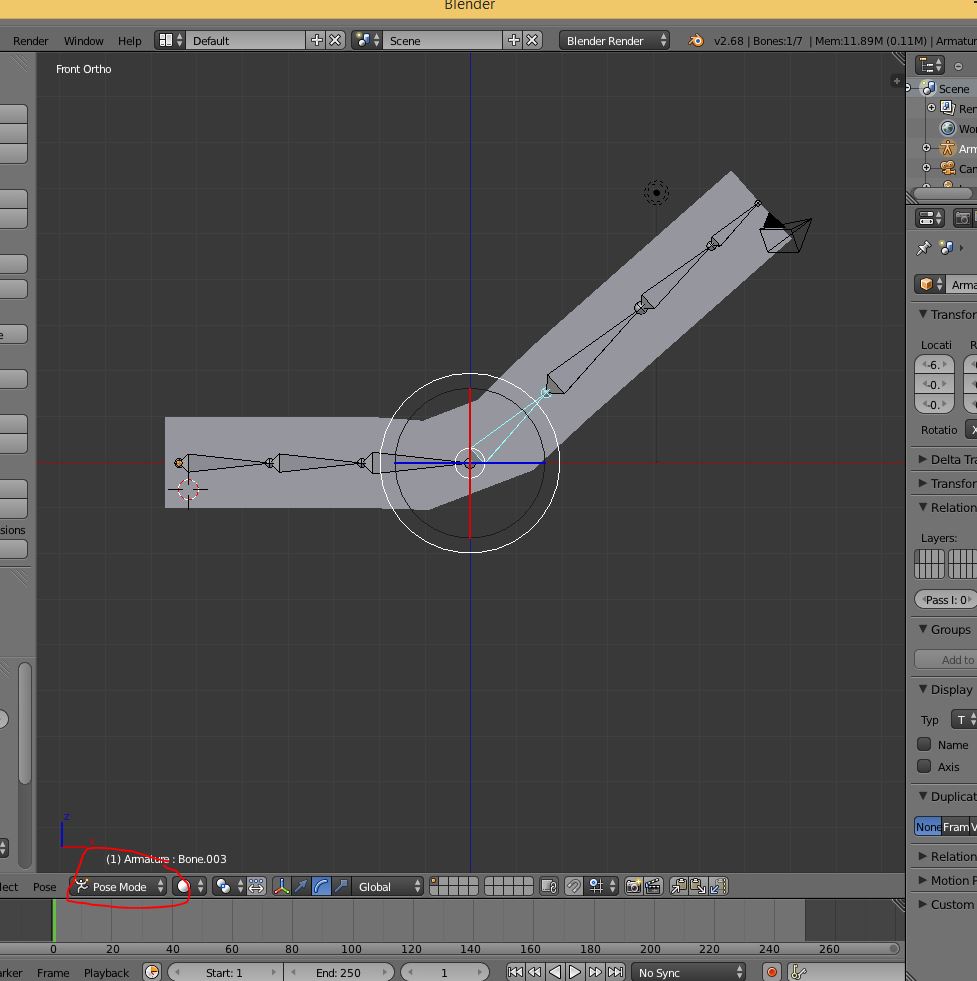Open the Render menu
977x981 pixels.
[x=30, y=40]
